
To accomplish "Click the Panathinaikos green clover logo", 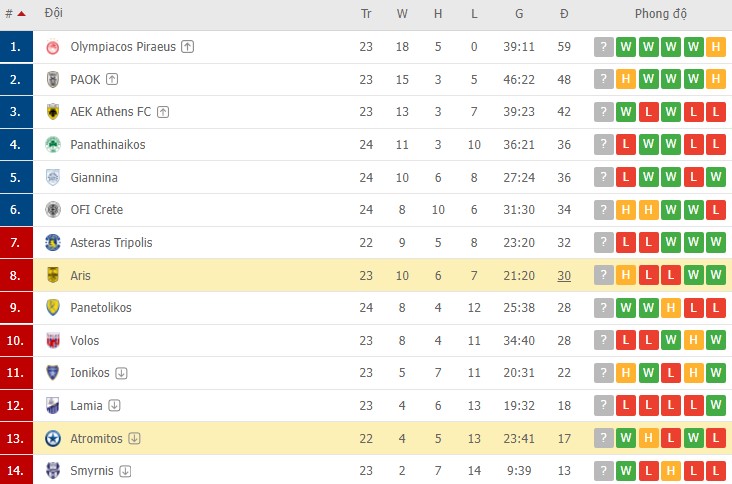I will pos(53,145).
